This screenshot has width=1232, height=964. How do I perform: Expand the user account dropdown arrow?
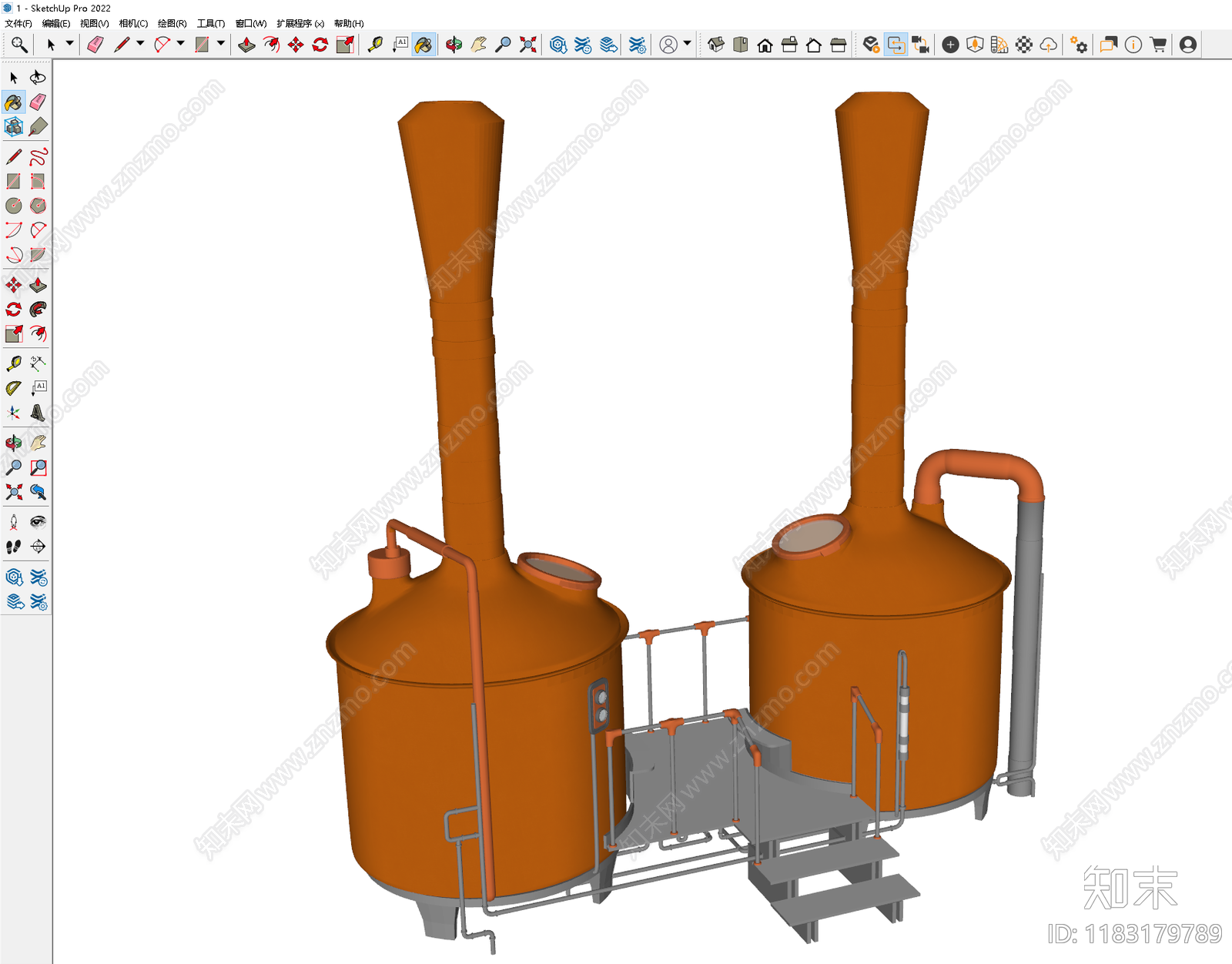click(x=687, y=44)
